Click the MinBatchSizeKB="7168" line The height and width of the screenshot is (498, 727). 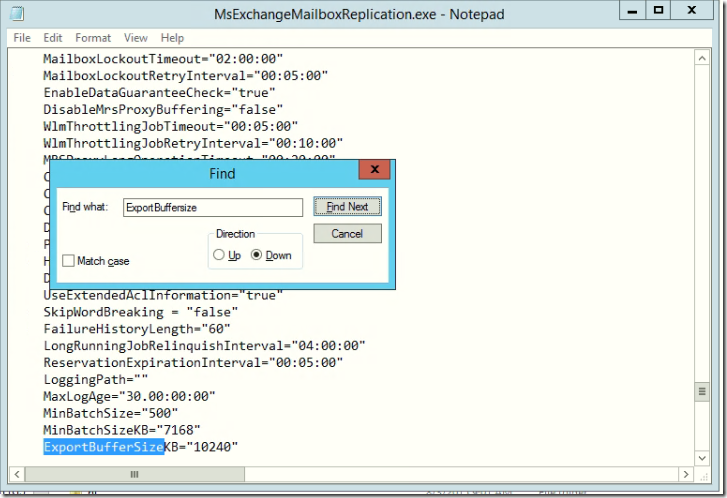122,430
